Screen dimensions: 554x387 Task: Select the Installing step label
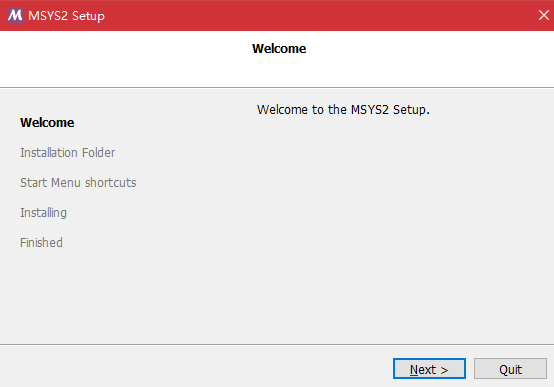click(x=43, y=213)
